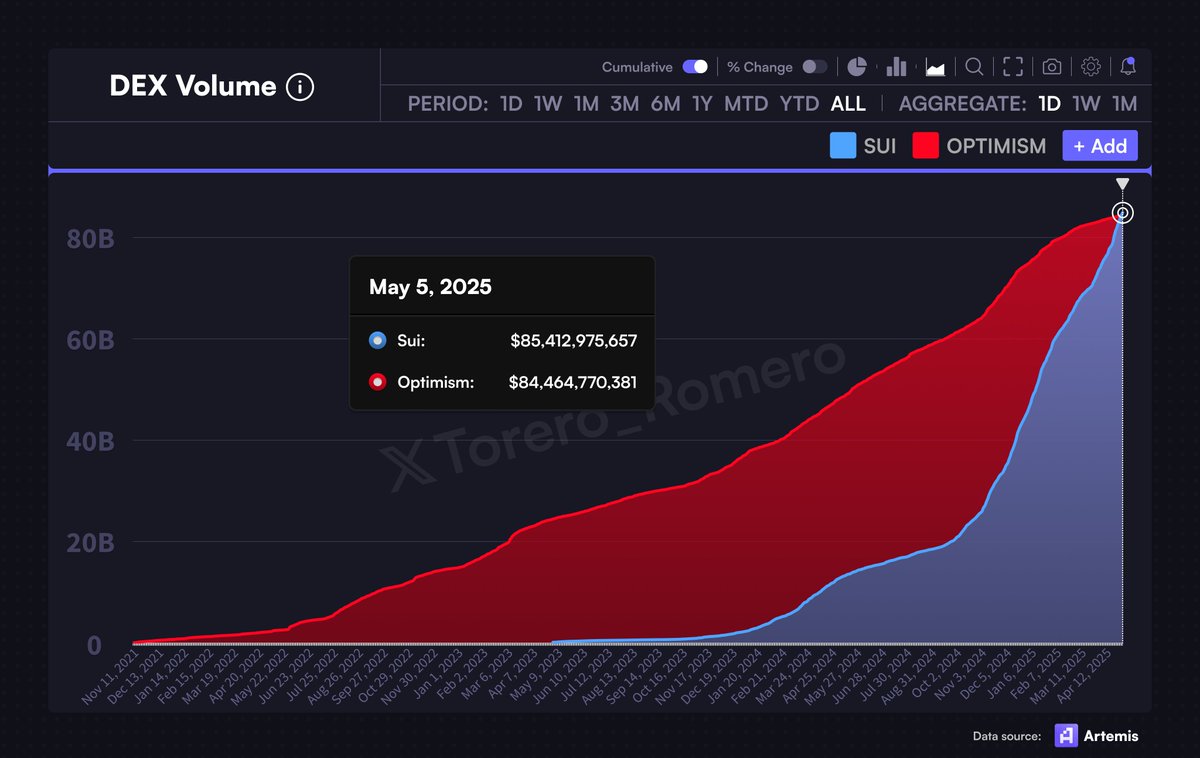Set period to 1M

click(x=586, y=104)
